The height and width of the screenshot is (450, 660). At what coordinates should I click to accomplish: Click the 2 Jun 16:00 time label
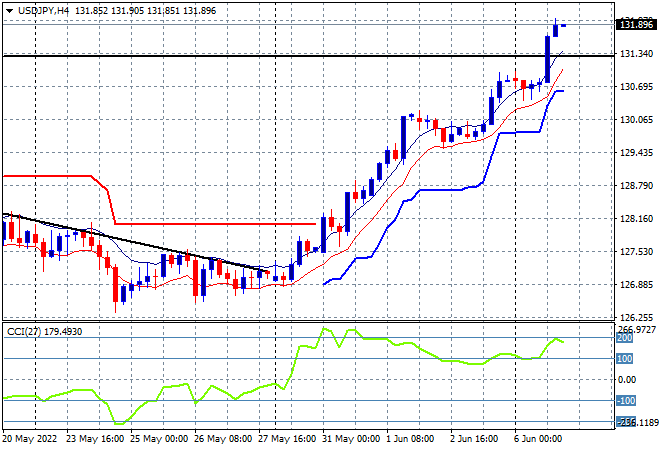[x=474, y=439]
